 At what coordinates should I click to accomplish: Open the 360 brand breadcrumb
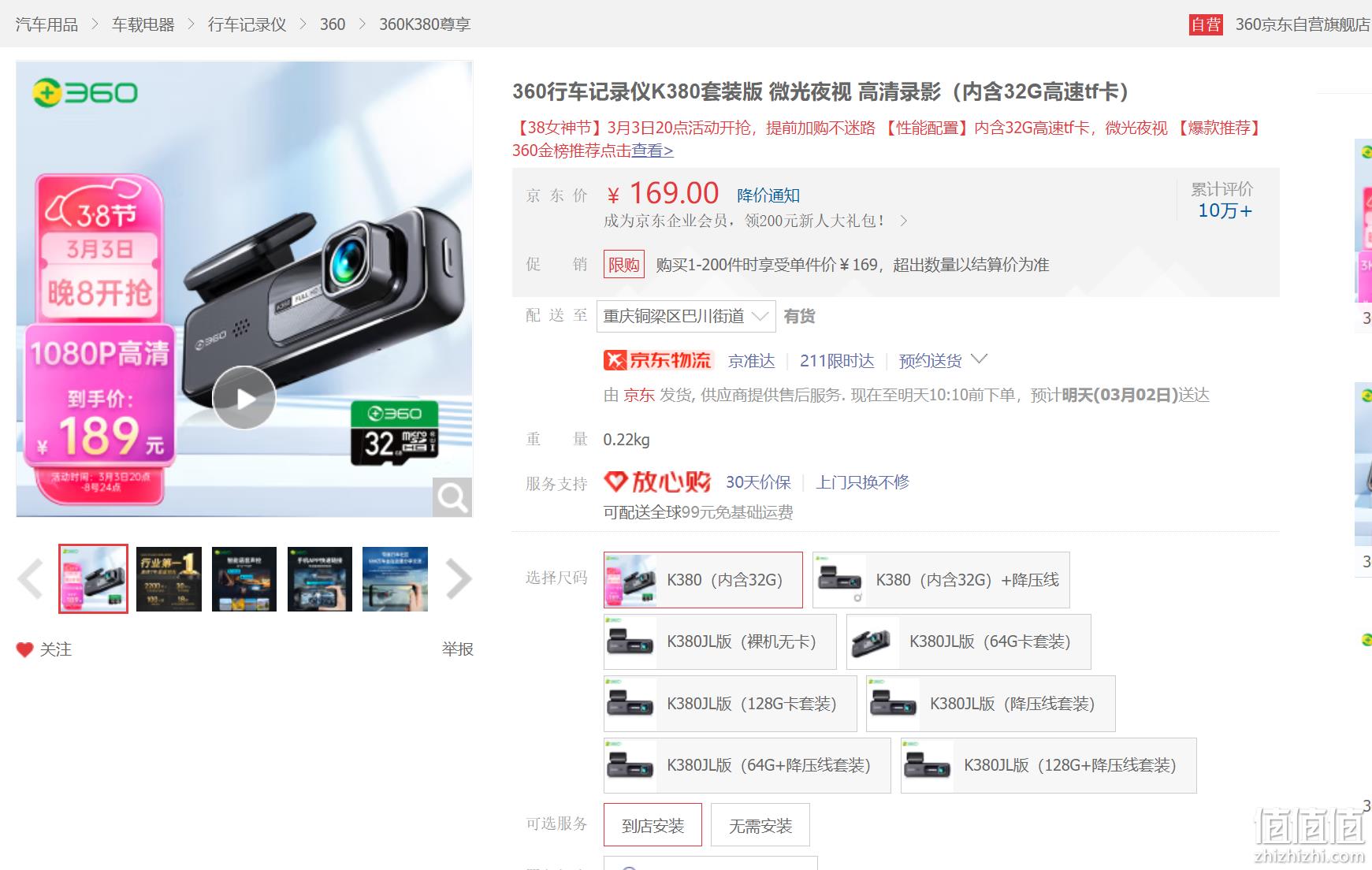[x=333, y=24]
